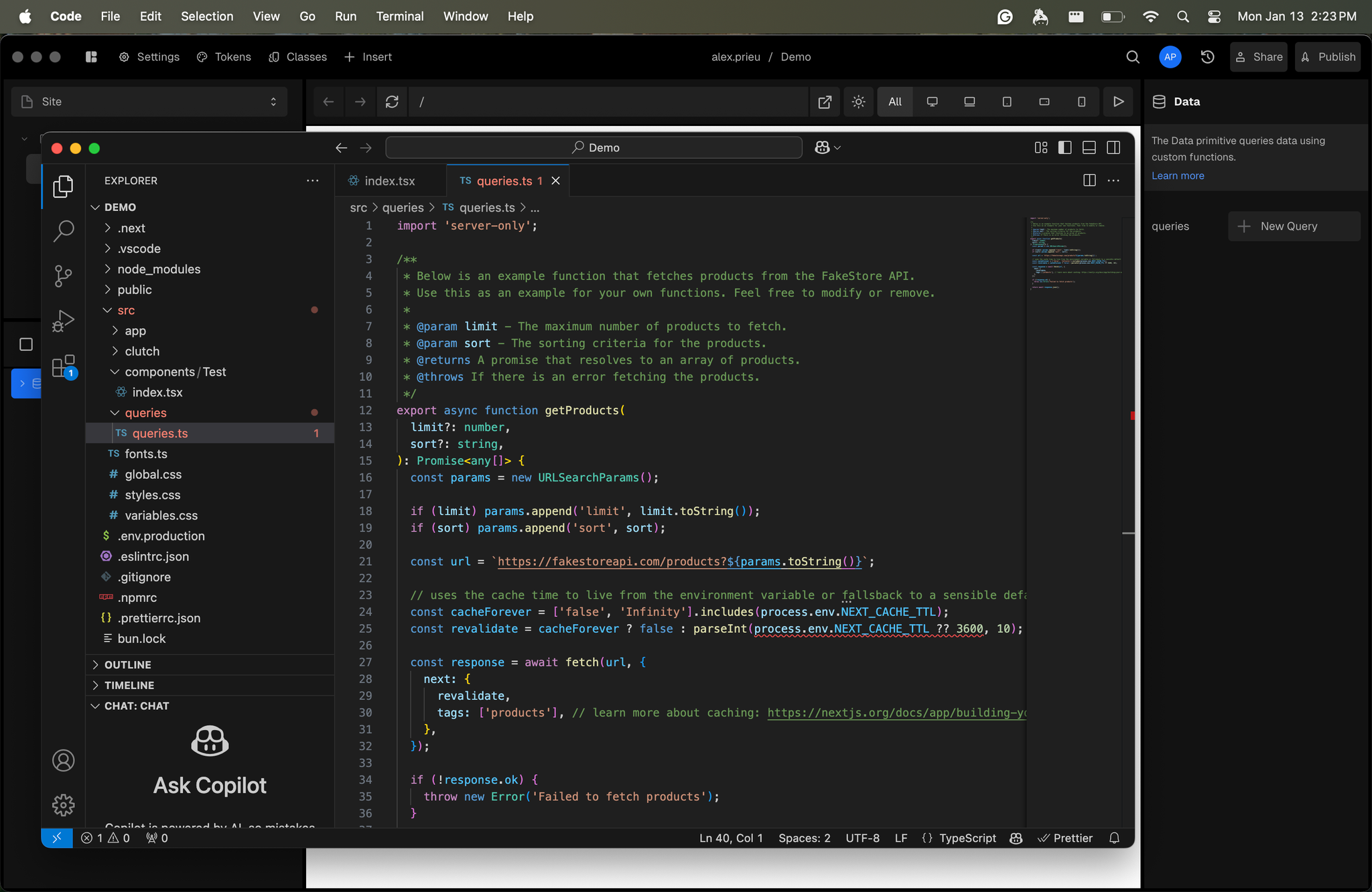Screen dimensions: 1372x892
Task: Click the refresh/sync icon in breadcrumb bar
Action: tap(392, 101)
